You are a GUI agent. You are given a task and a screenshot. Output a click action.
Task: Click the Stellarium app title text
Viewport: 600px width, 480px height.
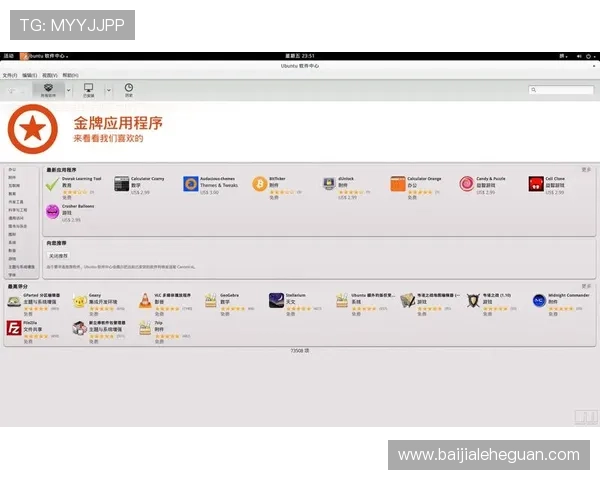295,296
